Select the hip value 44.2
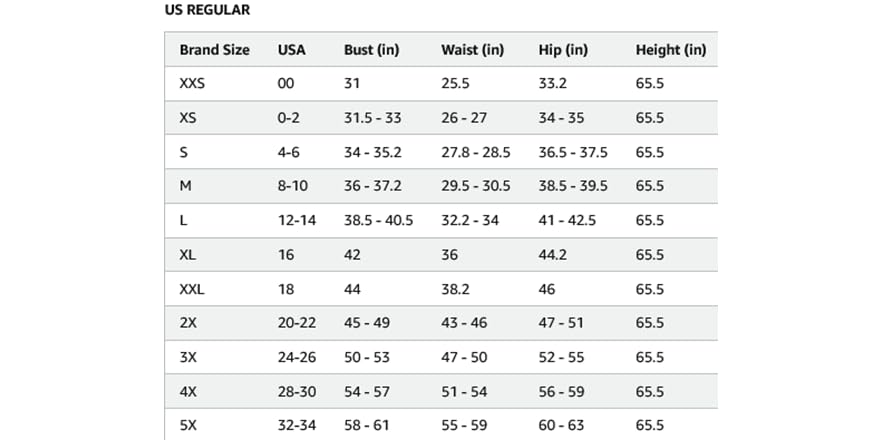 (x=552, y=255)
